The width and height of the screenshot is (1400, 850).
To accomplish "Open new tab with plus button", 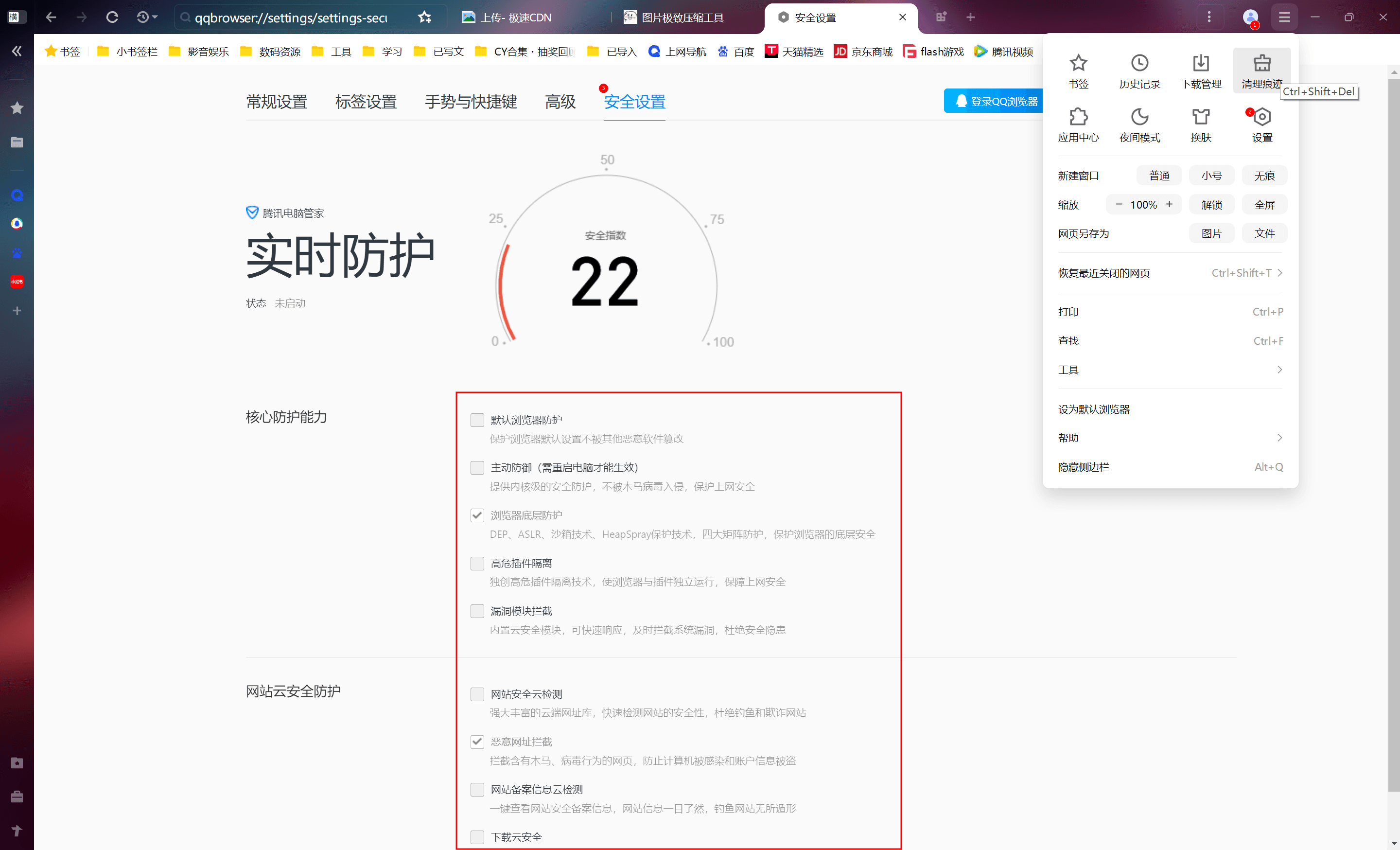I will pos(970,18).
